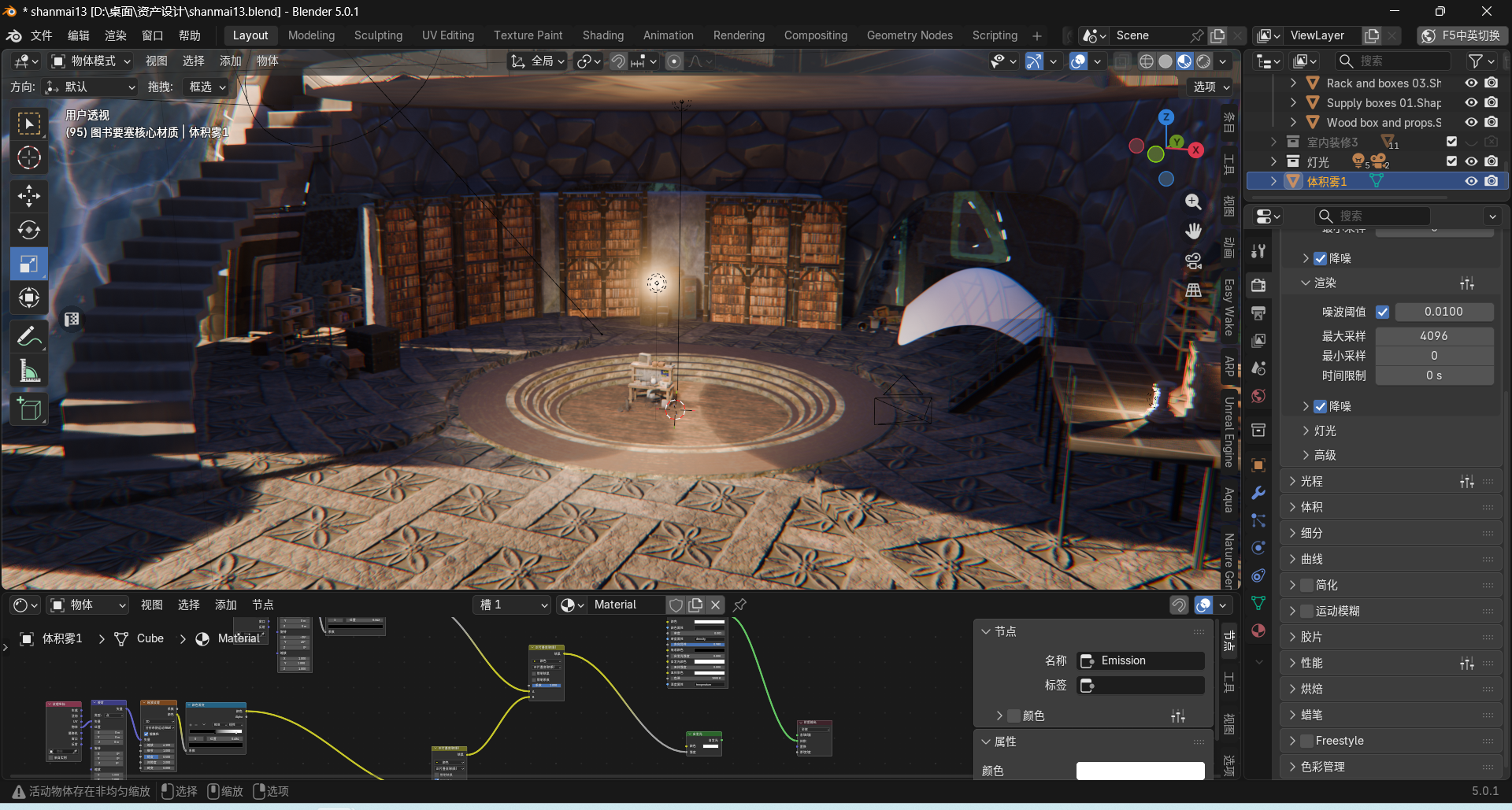Click the 最大采样 value field
Image resolution: width=1512 pixels, height=810 pixels.
click(1433, 336)
